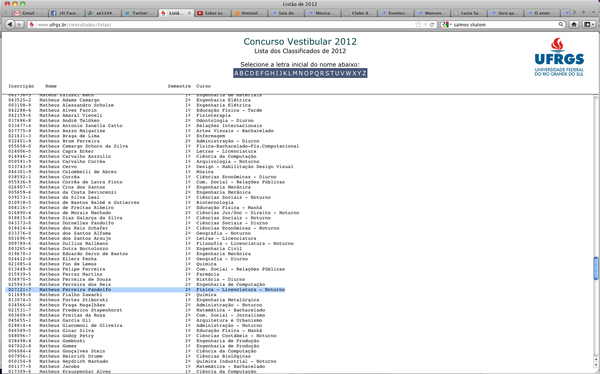The image size is (600, 374).
Task: Click the UFRGS logo
Action: coord(559,57)
